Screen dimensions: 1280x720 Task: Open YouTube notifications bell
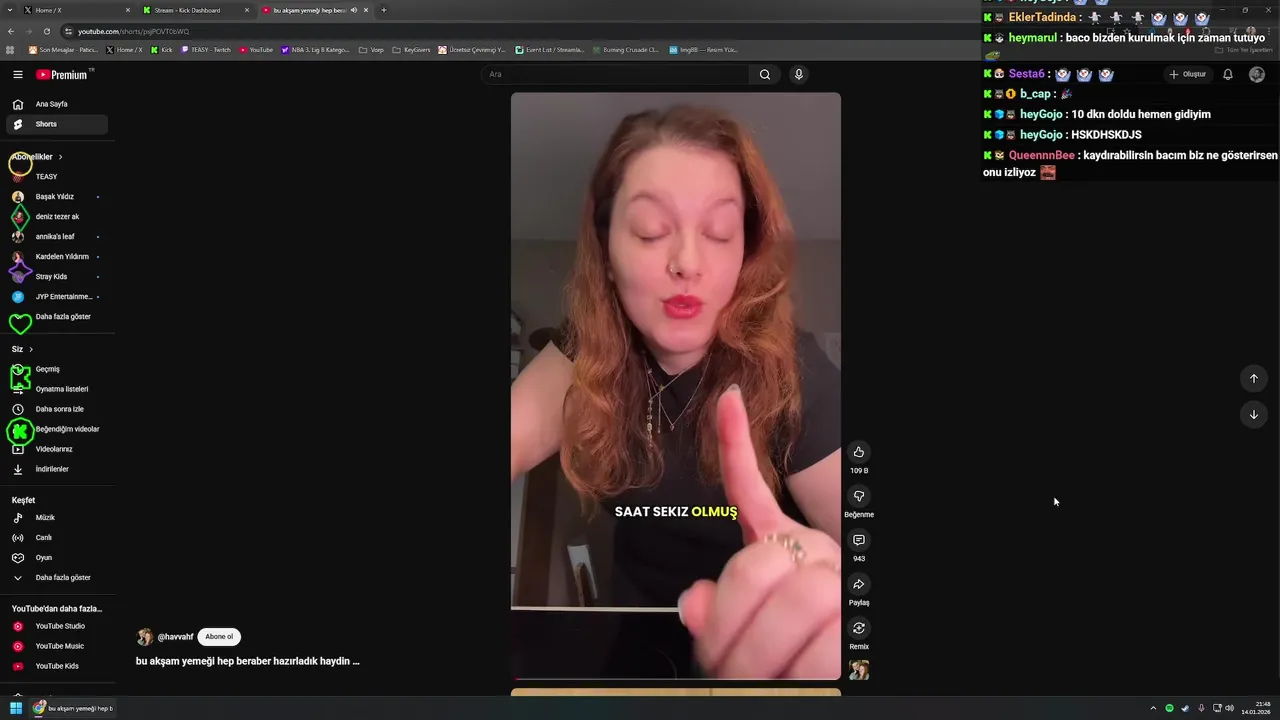coord(1228,74)
